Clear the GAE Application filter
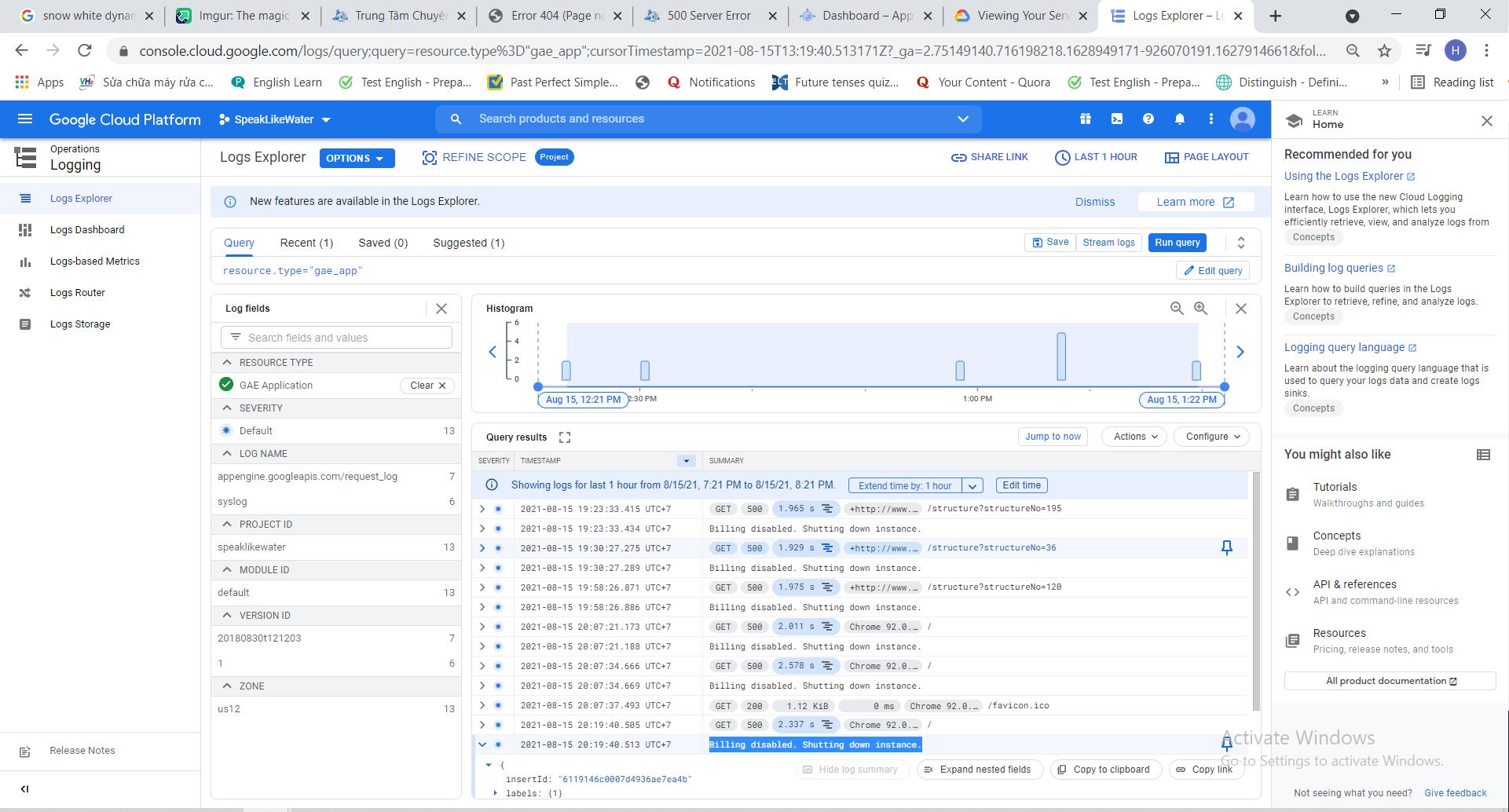Screen dimensions: 1509x812 click(428, 386)
